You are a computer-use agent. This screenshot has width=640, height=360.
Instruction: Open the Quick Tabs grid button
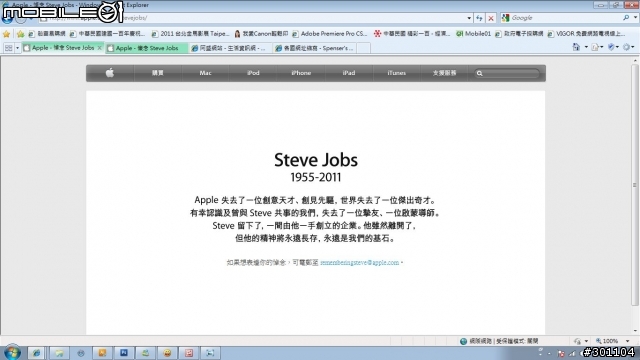pos(8,48)
